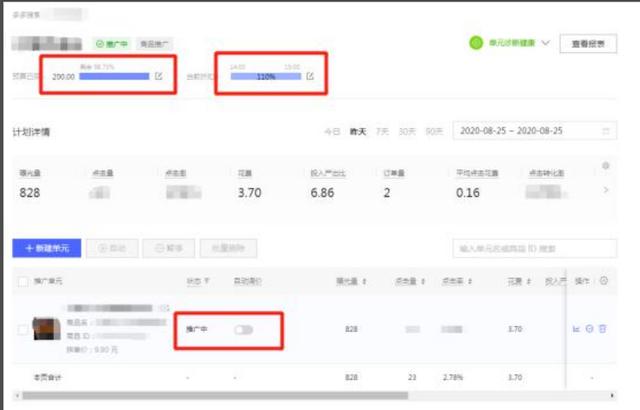This screenshot has width=640, height=410.
Task: Click the 投入产出比 value 6.86 card
Action: pos(322,193)
